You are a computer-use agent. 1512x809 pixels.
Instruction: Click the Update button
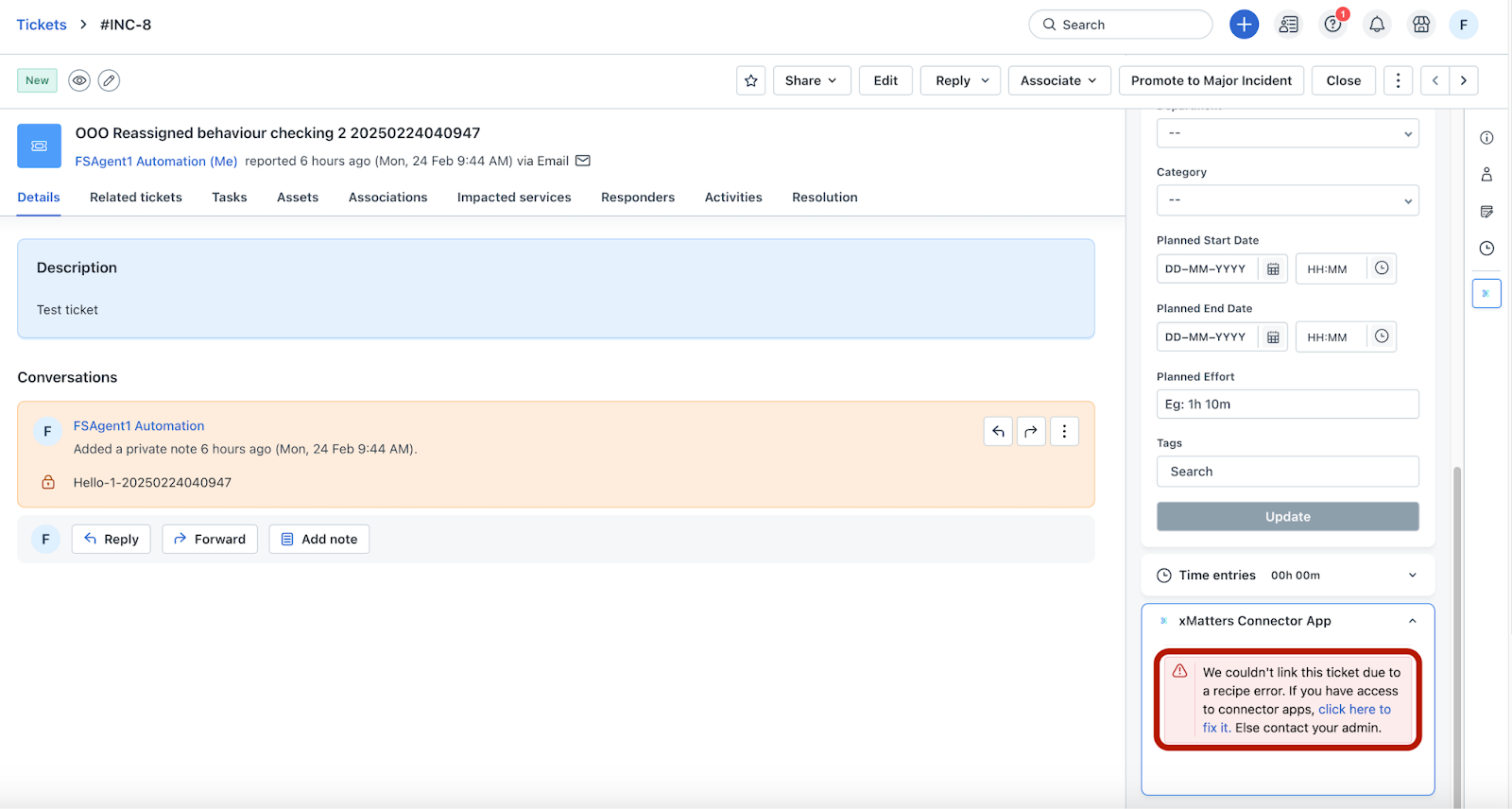[1287, 517]
